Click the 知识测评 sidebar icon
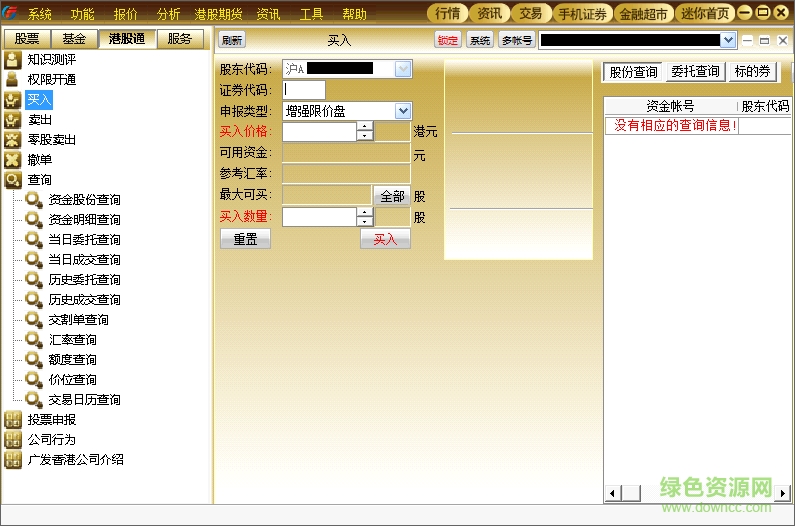 [x=12, y=60]
